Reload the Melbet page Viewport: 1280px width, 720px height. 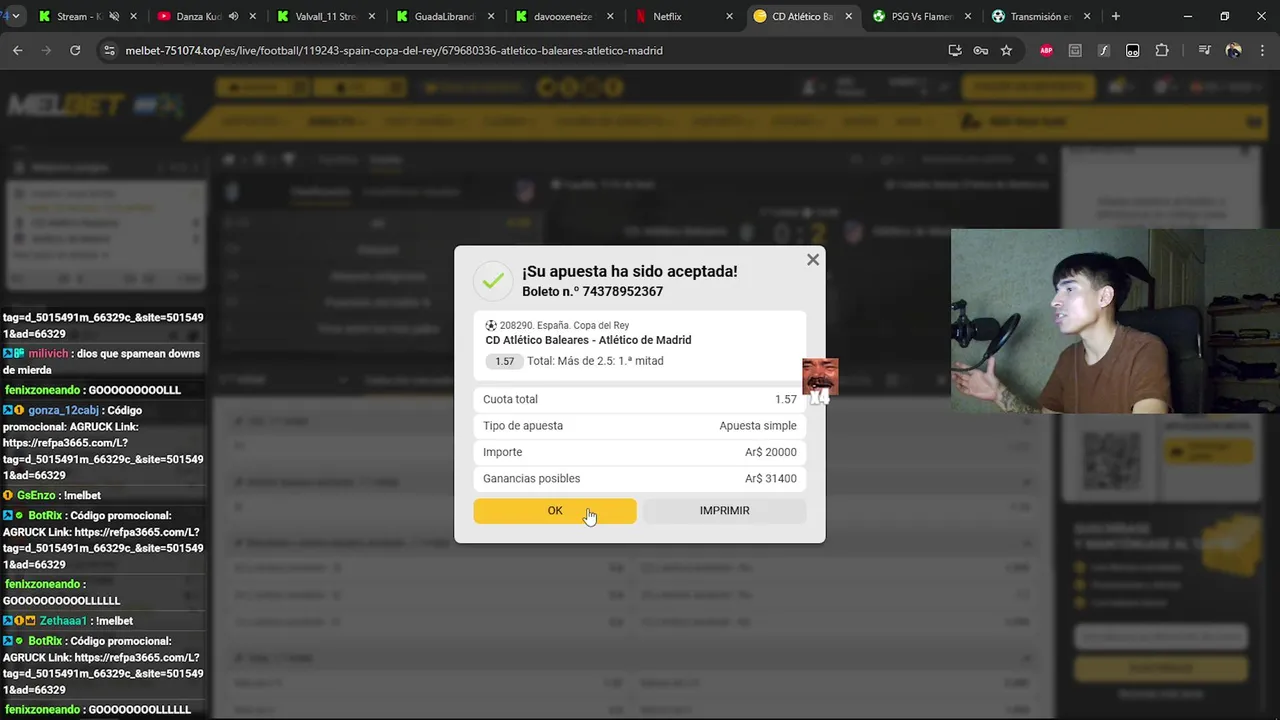(x=75, y=50)
